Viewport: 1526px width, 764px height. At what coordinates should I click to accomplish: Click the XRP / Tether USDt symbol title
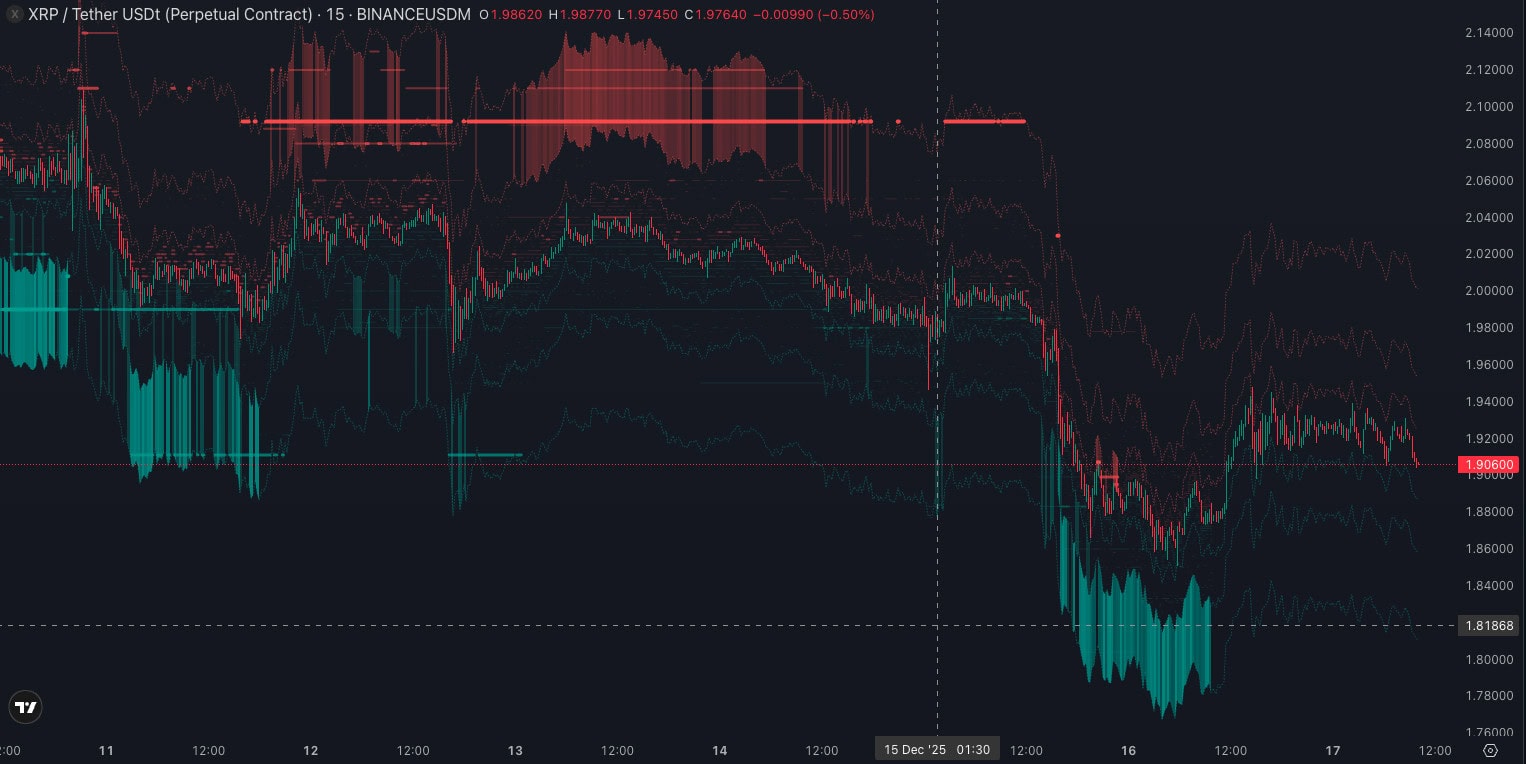[x=170, y=15]
